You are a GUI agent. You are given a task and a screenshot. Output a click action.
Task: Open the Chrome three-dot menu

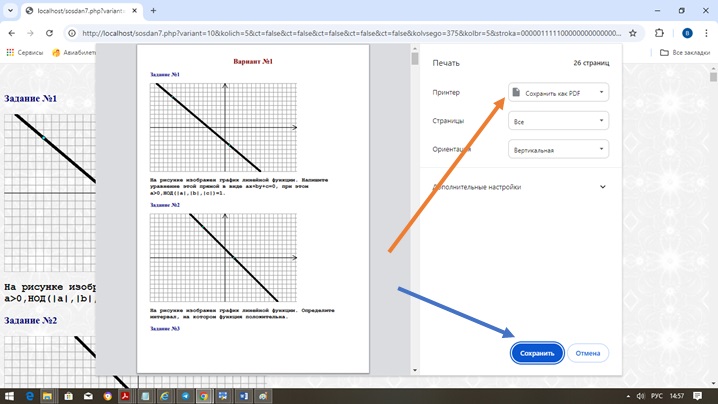707,32
